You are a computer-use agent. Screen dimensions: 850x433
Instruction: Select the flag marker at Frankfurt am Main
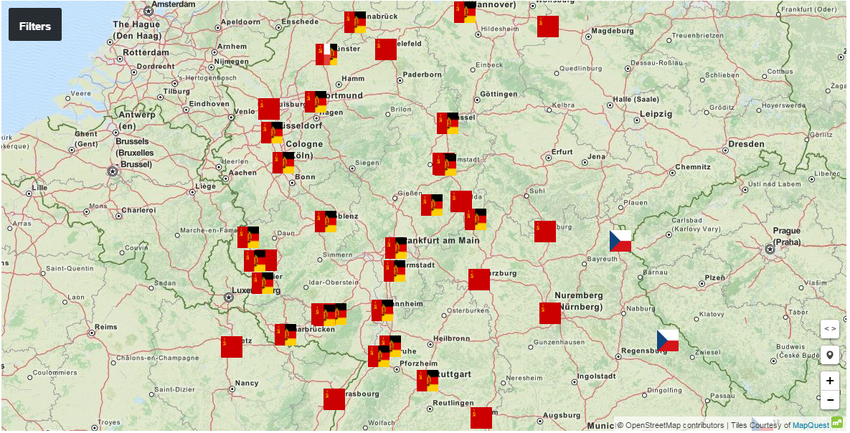(396, 248)
